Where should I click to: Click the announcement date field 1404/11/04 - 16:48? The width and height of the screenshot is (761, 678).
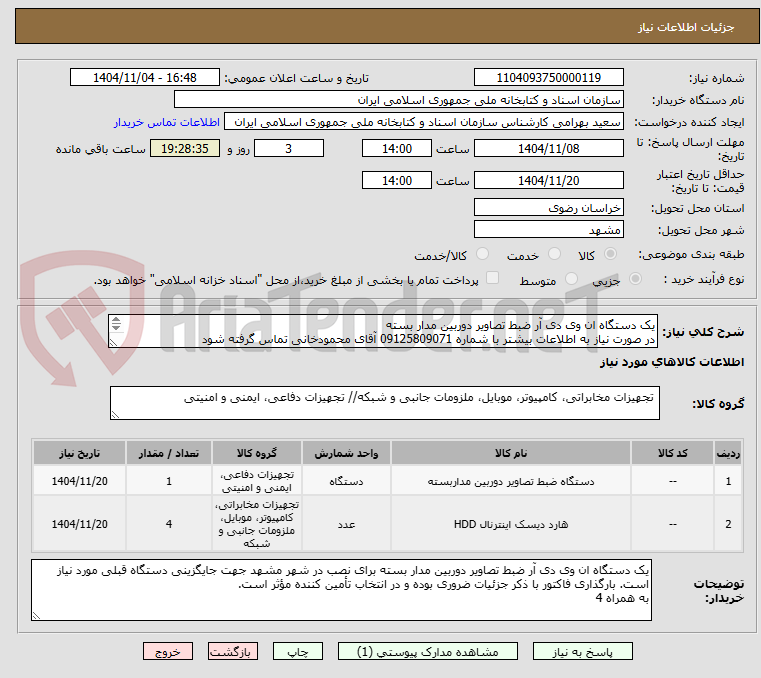coord(145,78)
